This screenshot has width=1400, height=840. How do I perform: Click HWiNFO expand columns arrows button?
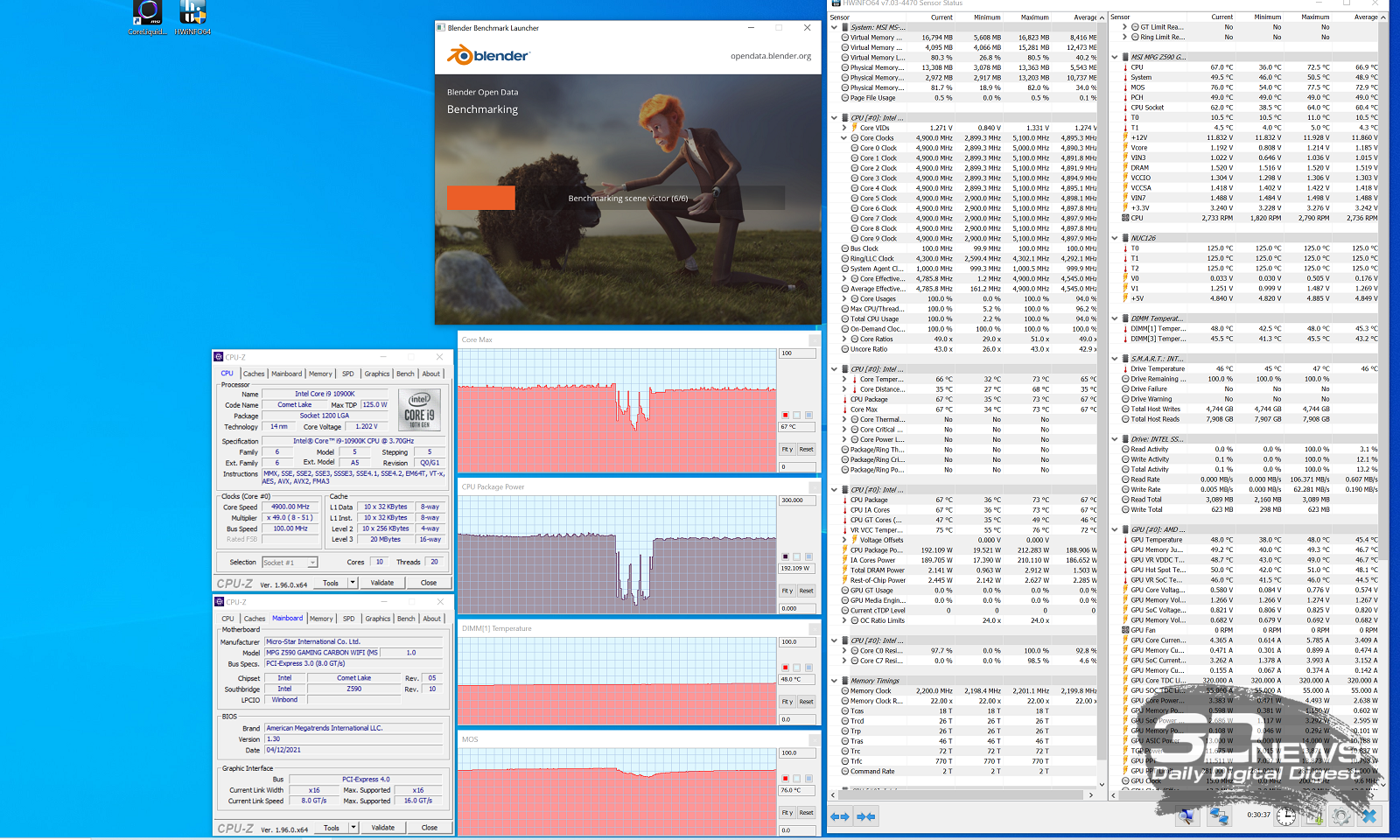click(840, 816)
